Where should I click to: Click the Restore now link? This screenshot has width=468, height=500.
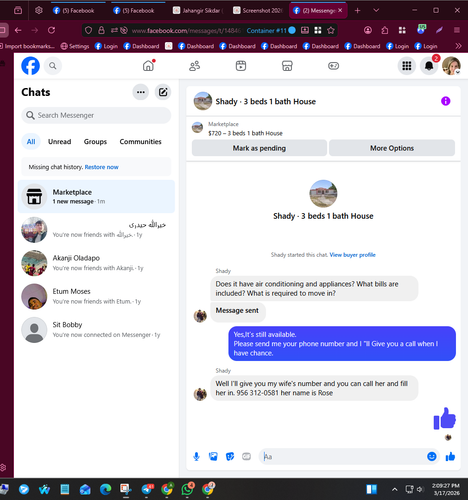[x=102, y=167]
